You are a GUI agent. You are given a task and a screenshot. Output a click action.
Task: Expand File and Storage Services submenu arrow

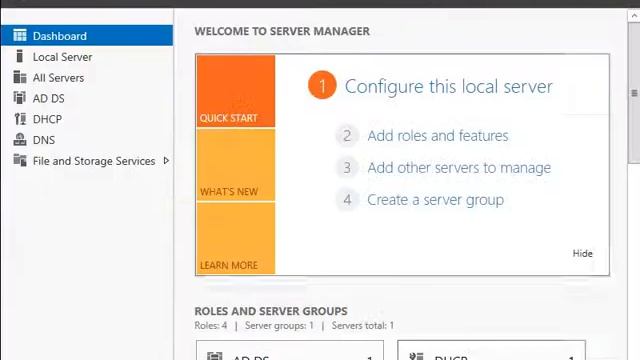click(x=166, y=161)
